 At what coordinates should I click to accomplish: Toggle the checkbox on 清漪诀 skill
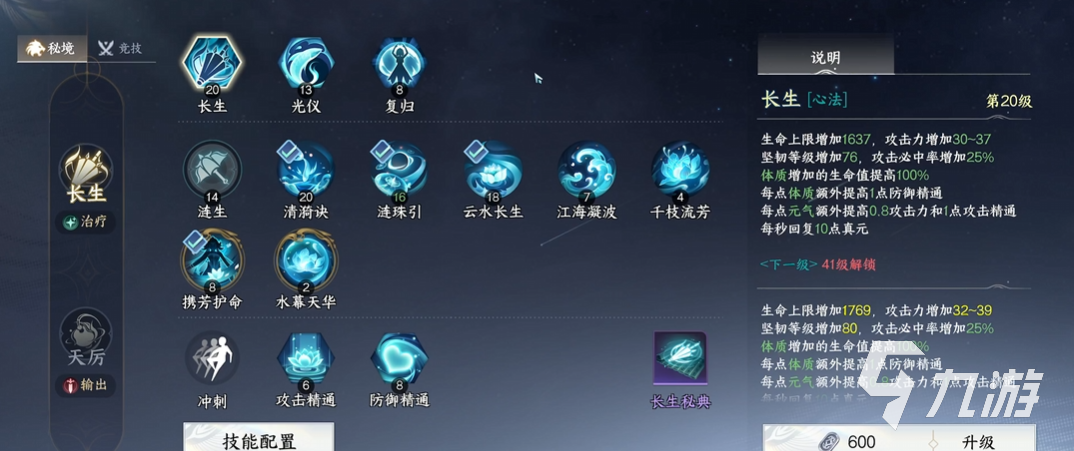(x=286, y=151)
